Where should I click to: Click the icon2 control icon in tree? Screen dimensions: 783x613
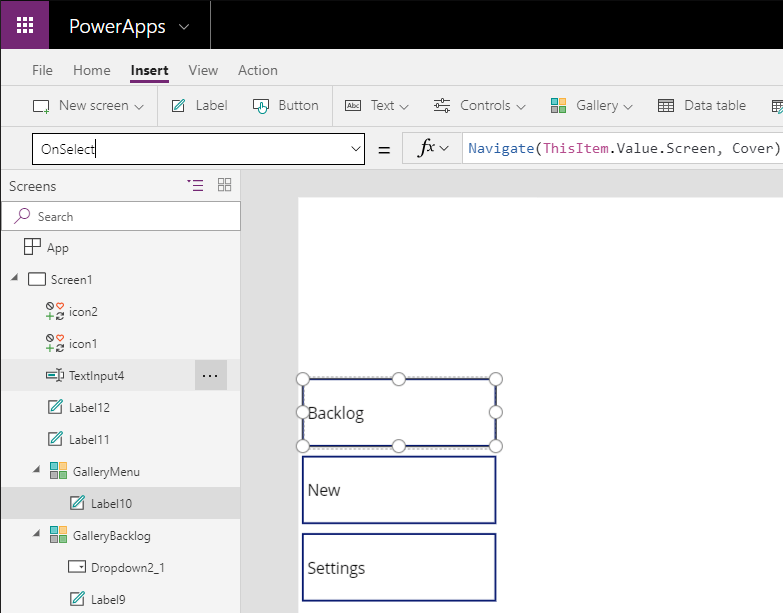(x=55, y=311)
